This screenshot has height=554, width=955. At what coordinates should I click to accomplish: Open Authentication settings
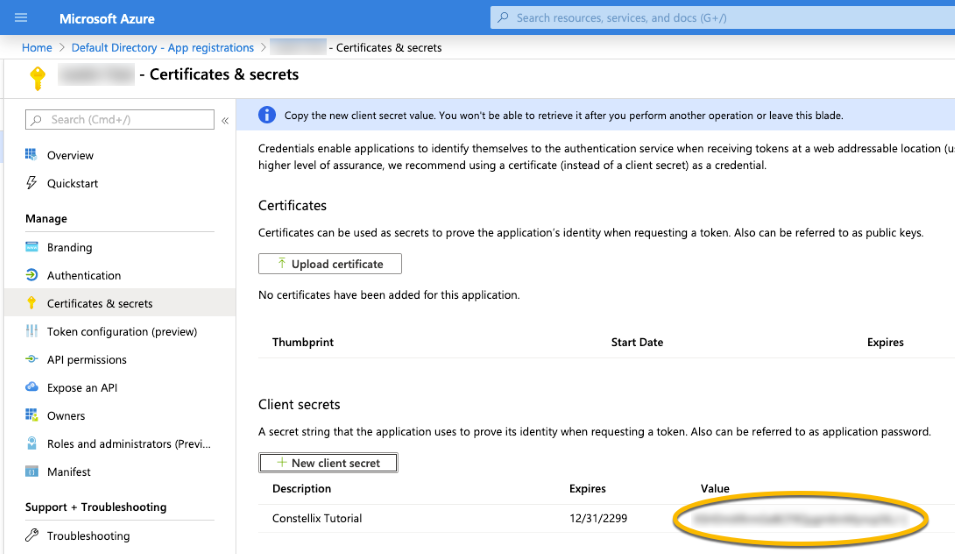point(84,276)
